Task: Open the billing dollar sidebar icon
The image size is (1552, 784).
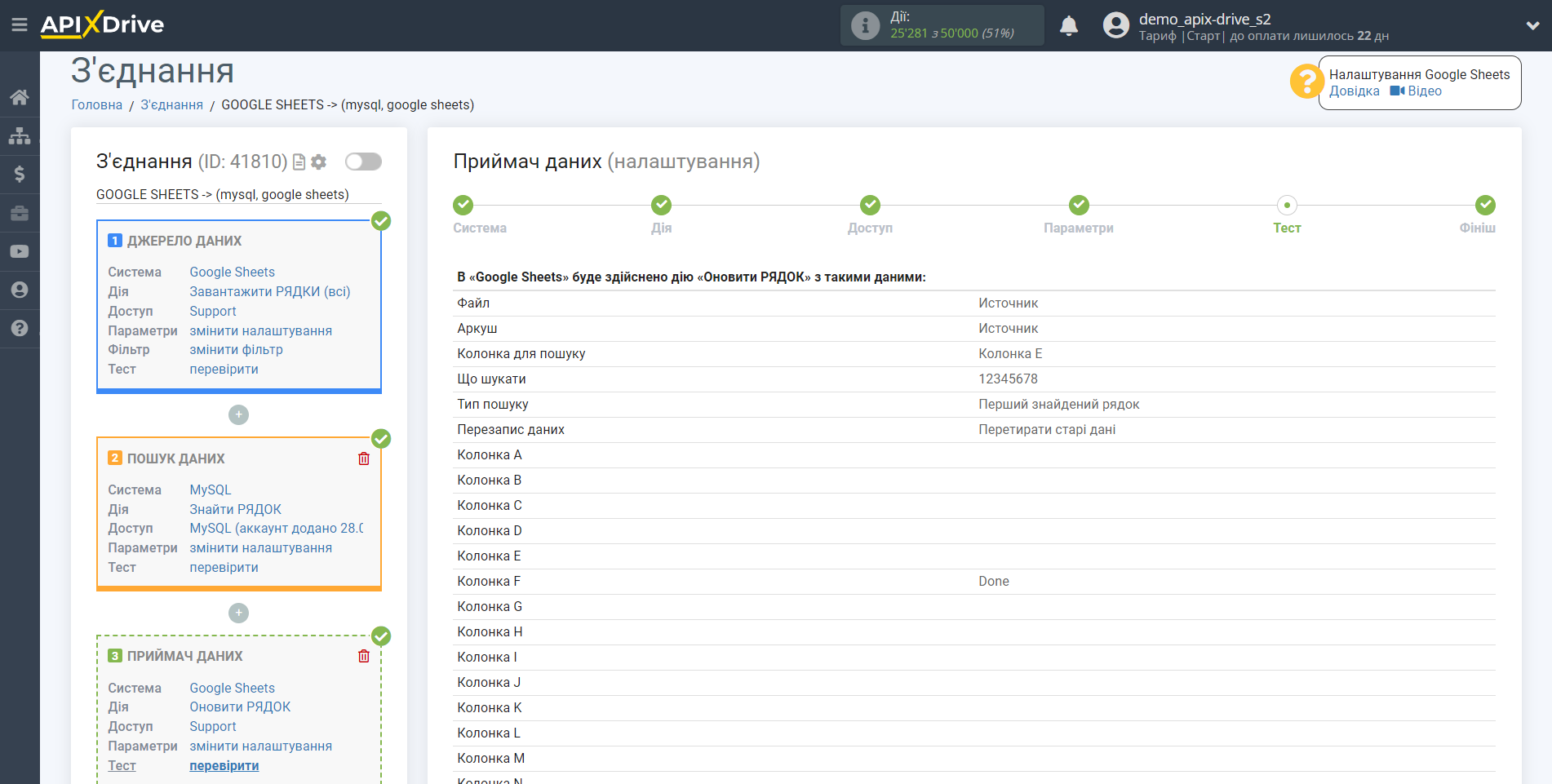Action: tap(20, 174)
